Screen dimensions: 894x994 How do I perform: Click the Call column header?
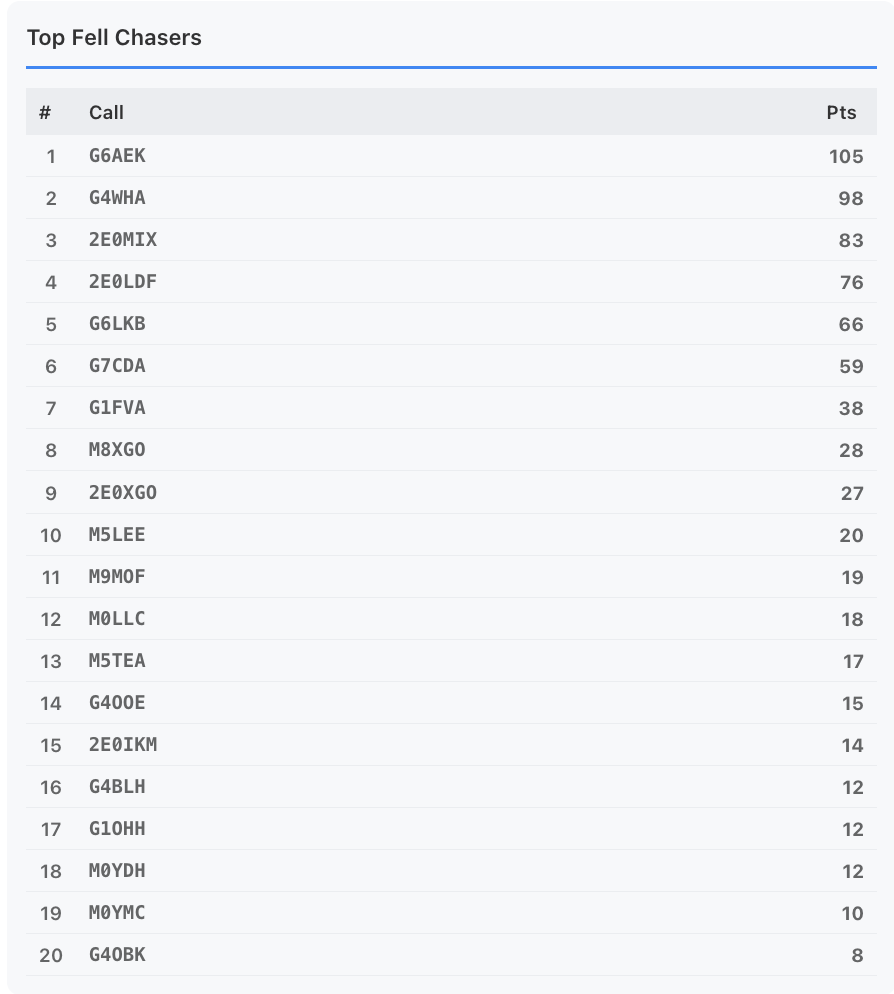pos(106,112)
